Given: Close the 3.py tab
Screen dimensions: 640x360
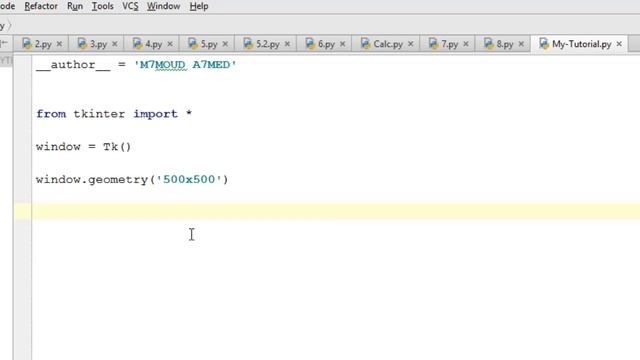Looking at the screenshot, I should (x=115, y=44).
